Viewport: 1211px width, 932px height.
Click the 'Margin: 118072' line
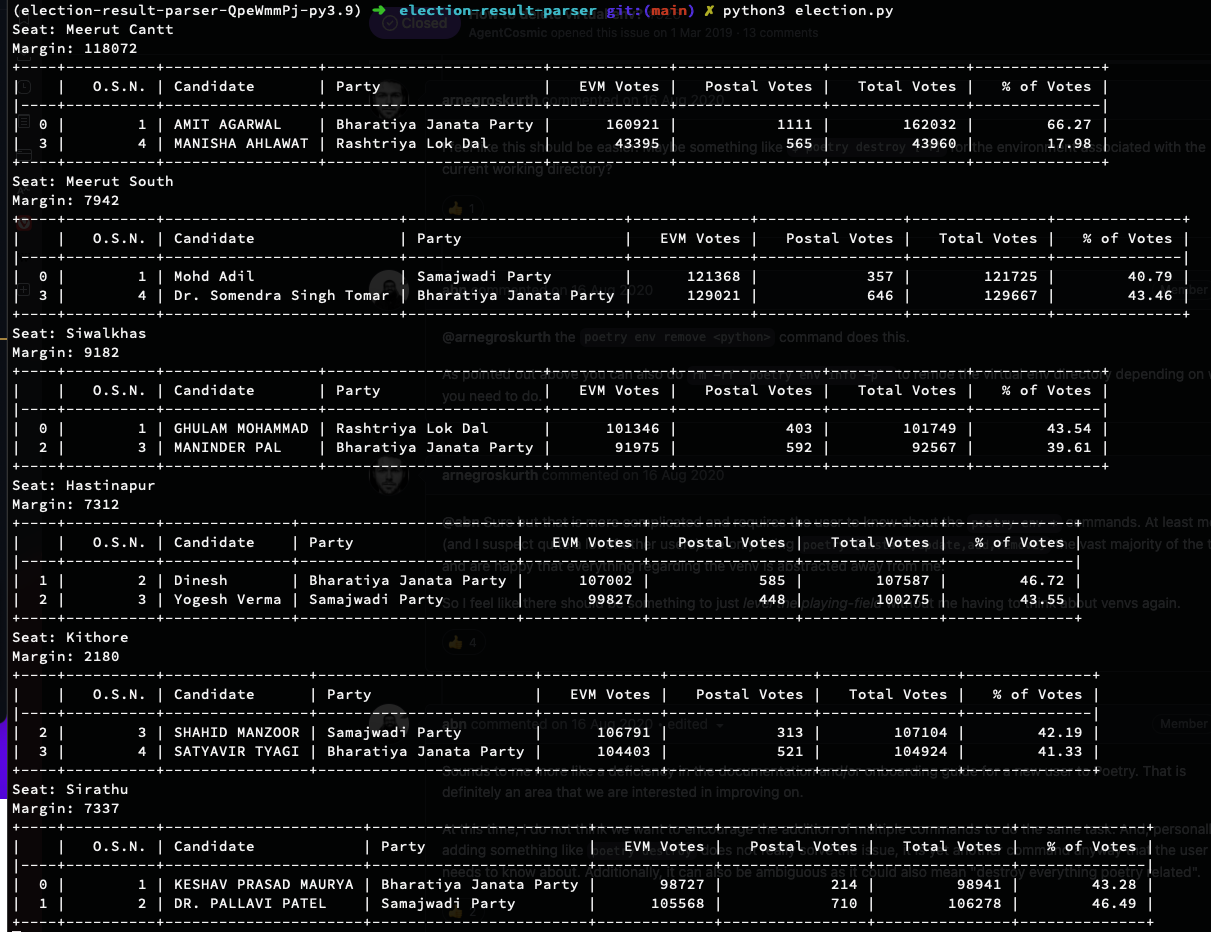click(75, 48)
